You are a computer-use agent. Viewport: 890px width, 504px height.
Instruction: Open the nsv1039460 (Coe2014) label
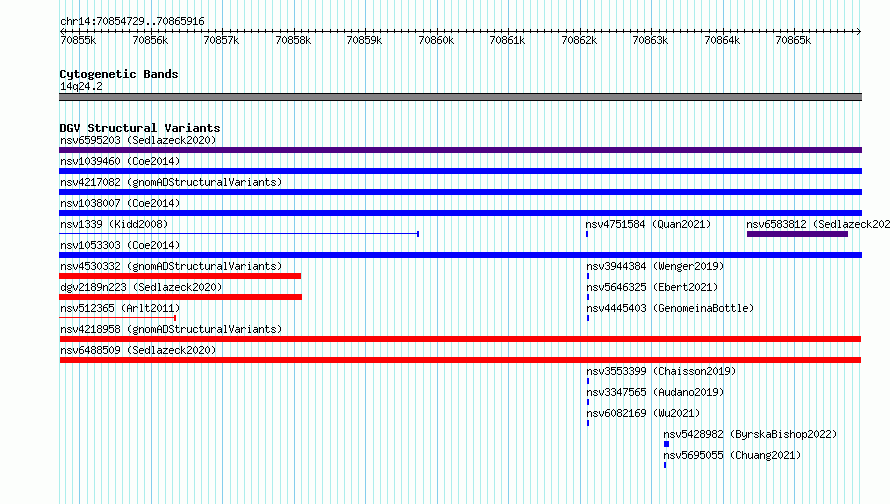click(x=120, y=161)
